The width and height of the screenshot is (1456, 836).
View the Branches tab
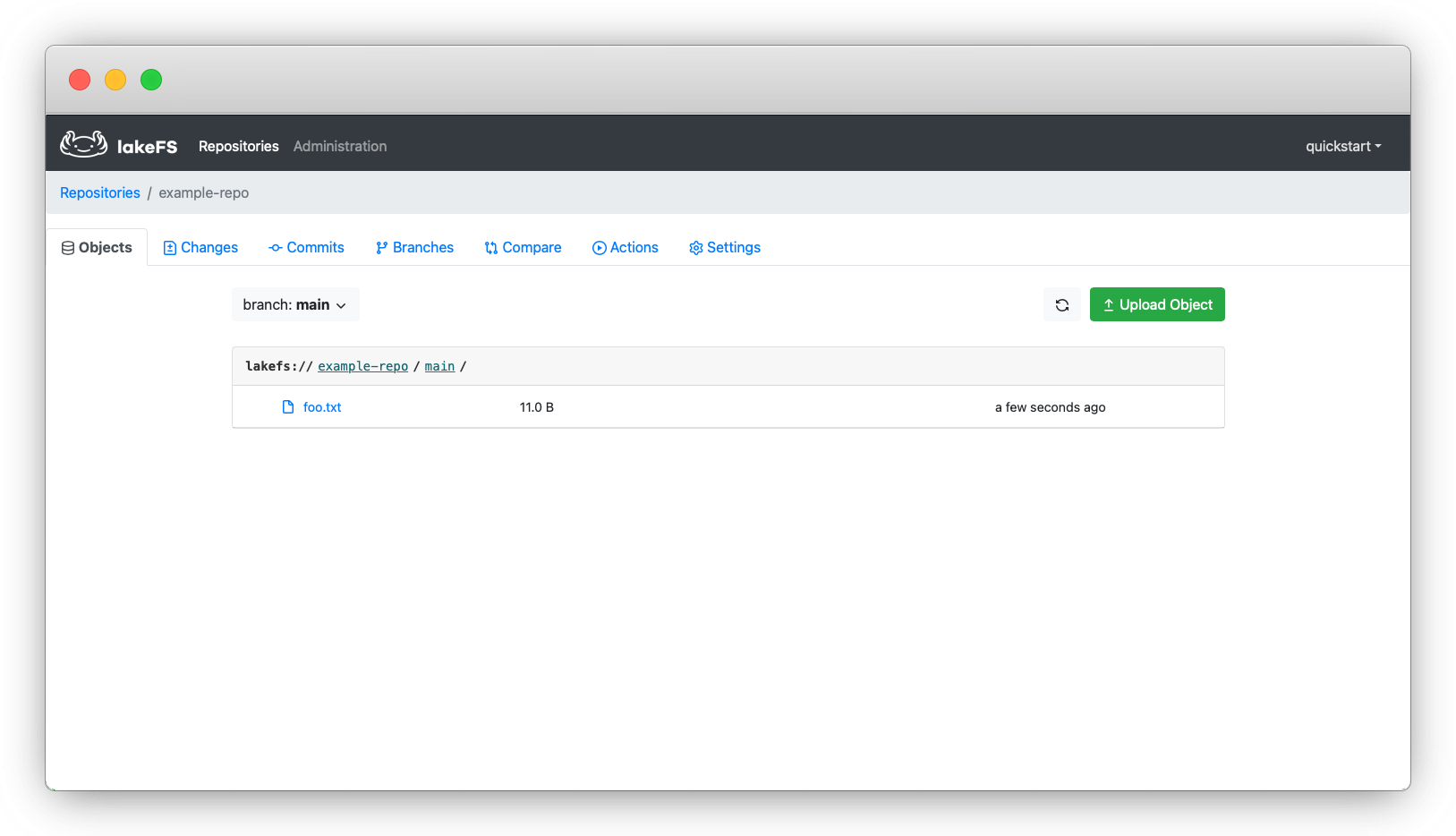click(414, 248)
